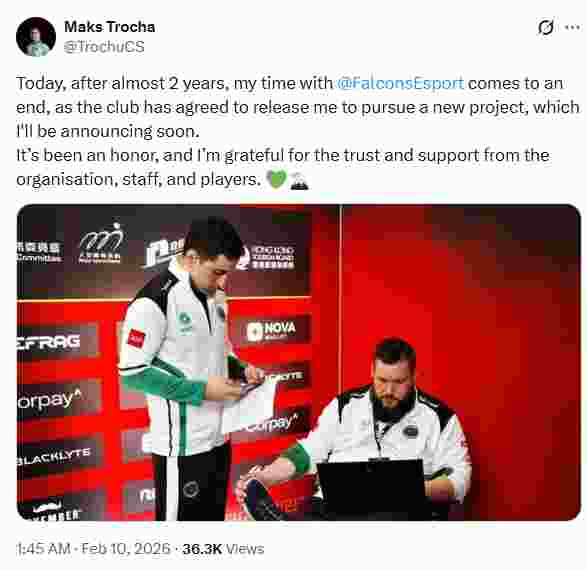The image size is (587, 570).
Task: Click the BLACKLYTE logo in the photo
Action: click(x=54, y=455)
